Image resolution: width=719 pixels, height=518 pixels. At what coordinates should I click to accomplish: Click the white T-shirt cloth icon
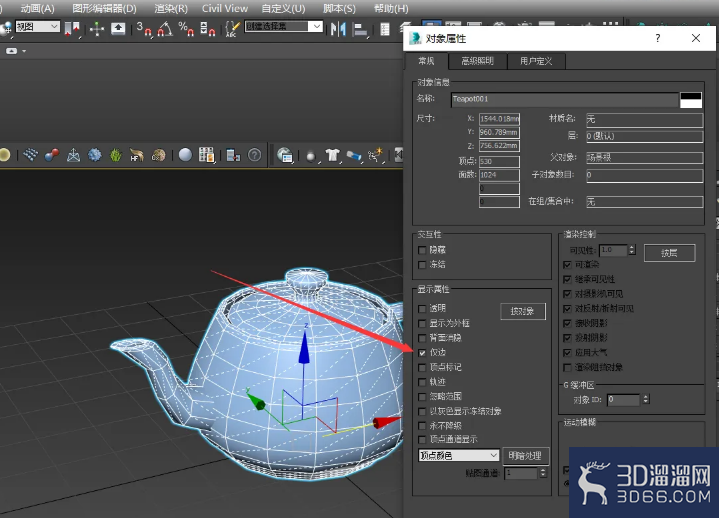pos(332,155)
